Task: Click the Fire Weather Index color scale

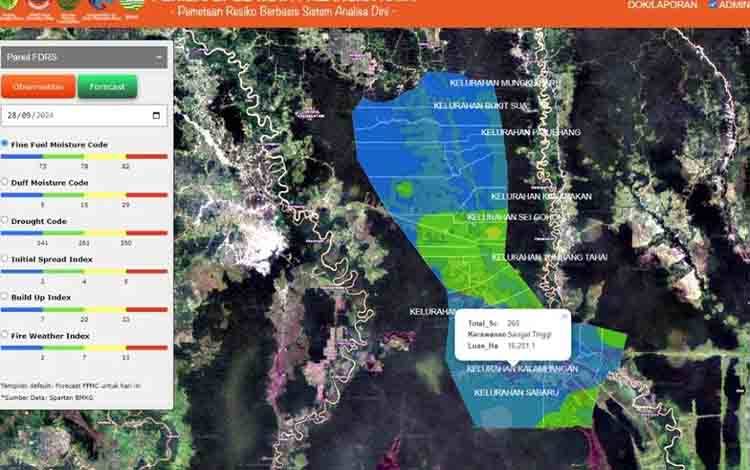Action: click(x=84, y=348)
